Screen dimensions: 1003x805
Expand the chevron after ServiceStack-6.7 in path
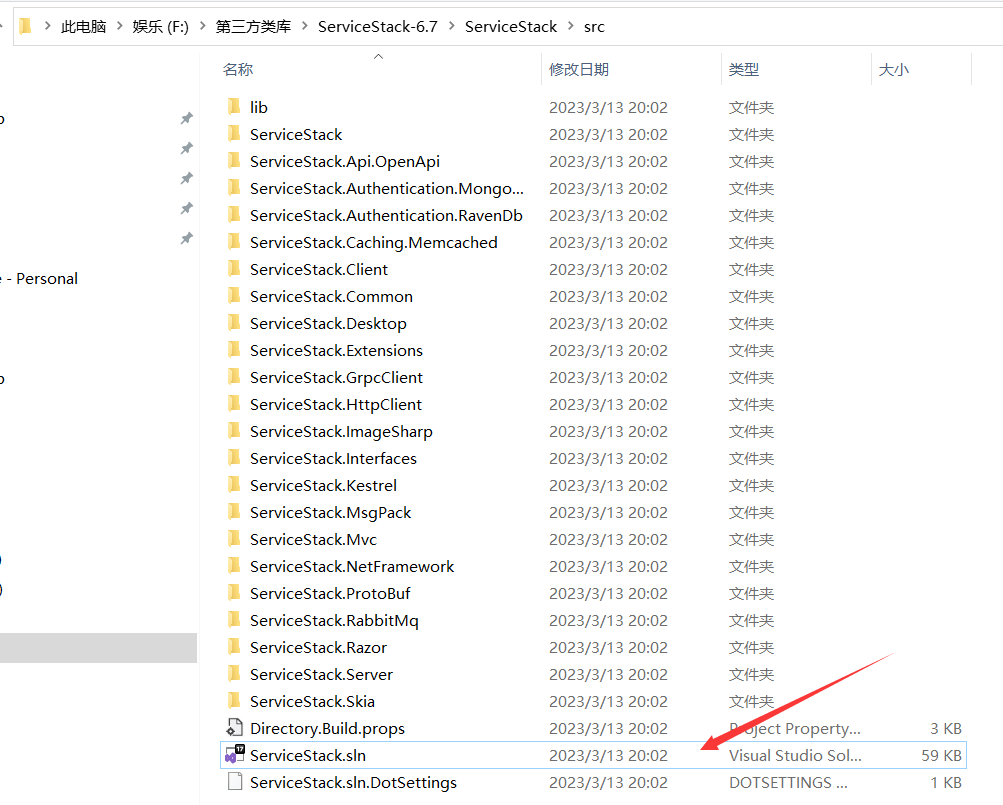[452, 26]
